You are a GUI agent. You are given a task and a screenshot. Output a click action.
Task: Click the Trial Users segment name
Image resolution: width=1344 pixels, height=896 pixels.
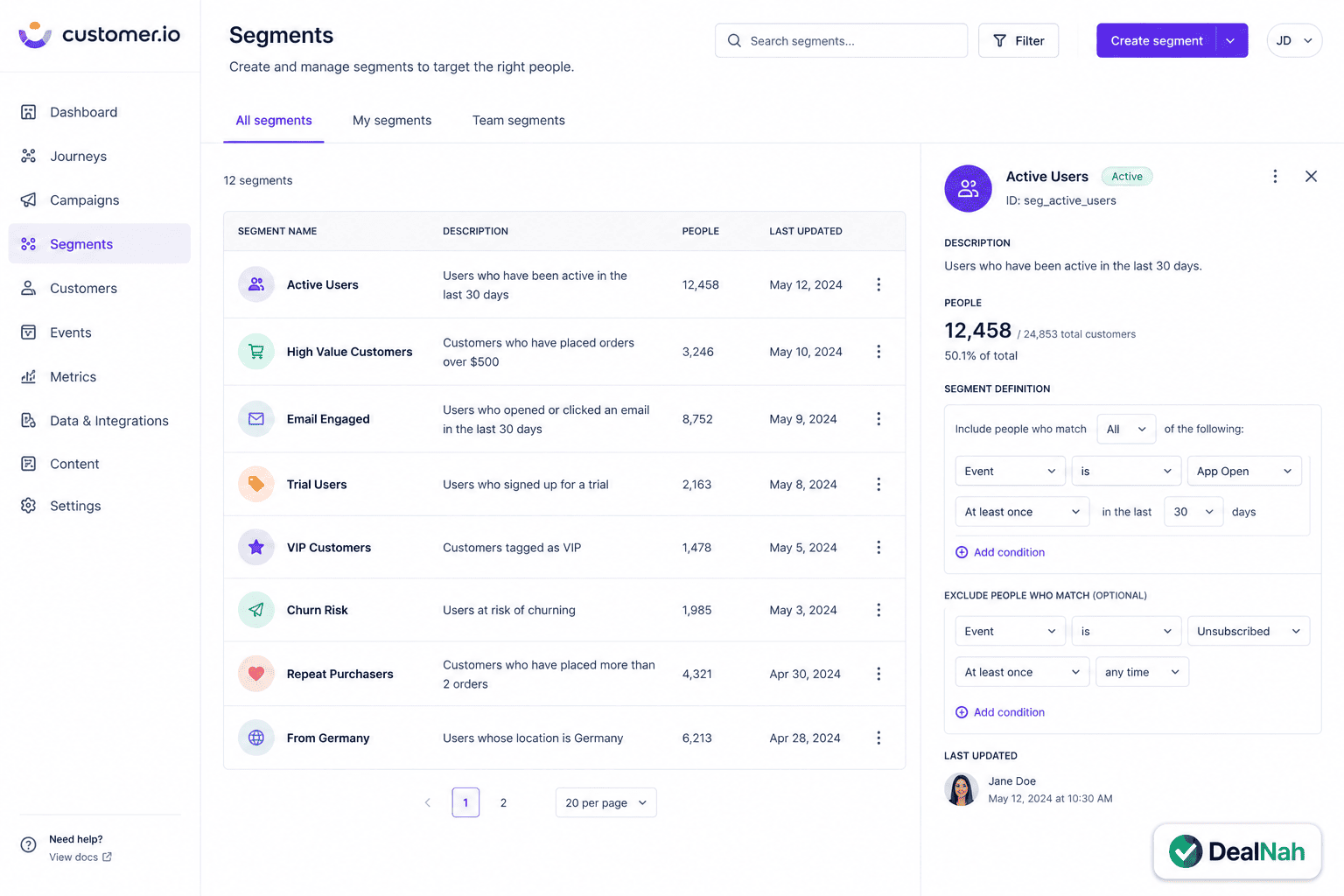[317, 484]
